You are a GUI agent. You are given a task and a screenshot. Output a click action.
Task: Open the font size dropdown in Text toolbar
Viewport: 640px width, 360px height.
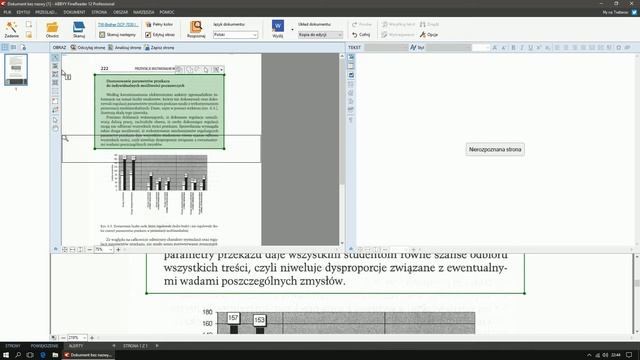[481, 48]
